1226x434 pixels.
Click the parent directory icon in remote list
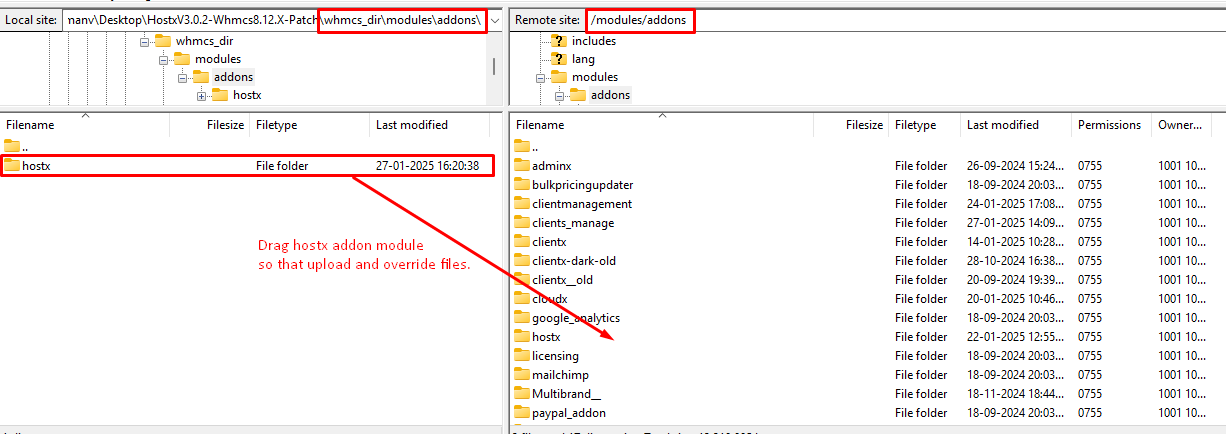coord(522,147)
